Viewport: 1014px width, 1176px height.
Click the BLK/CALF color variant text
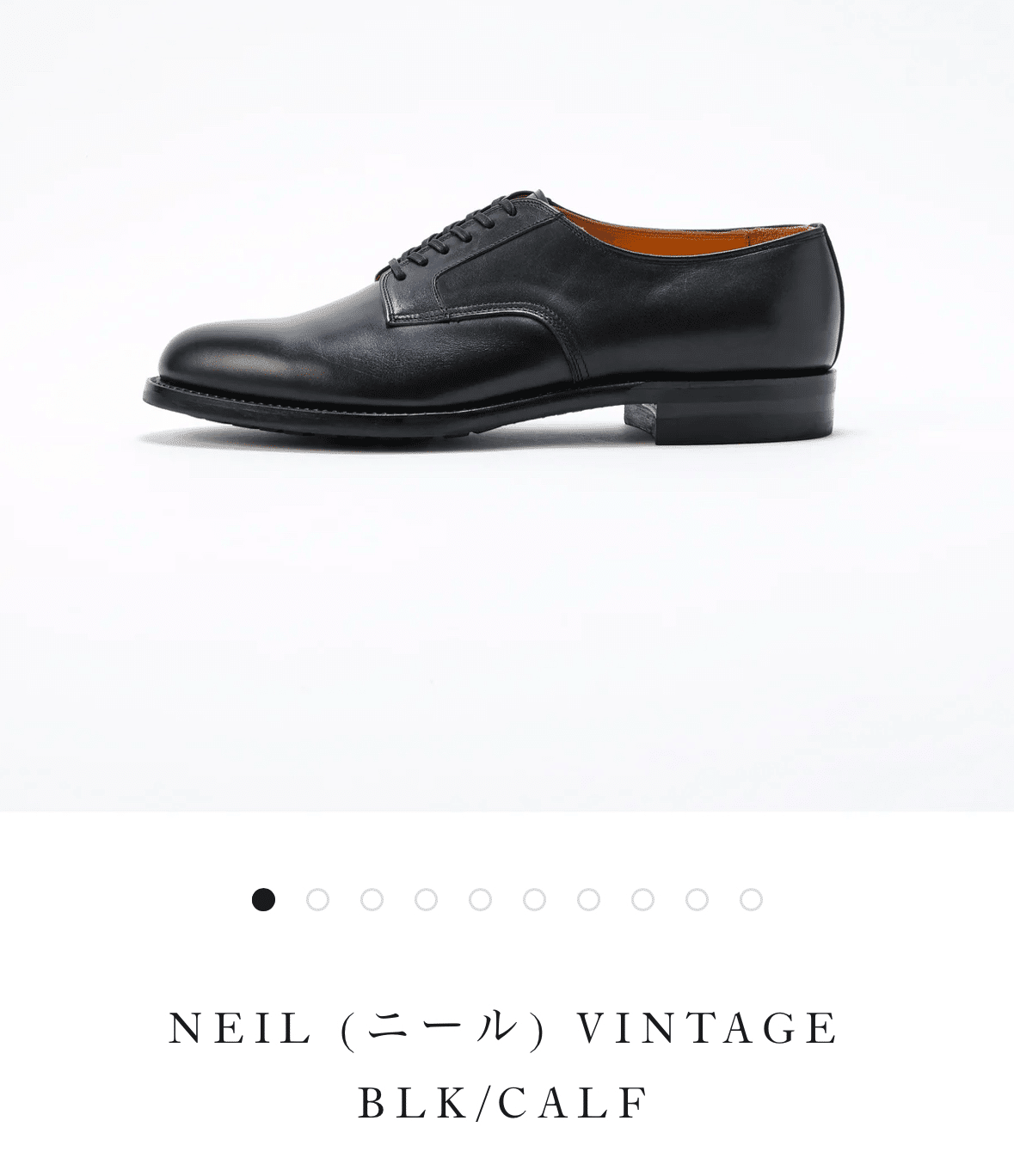click(x=504, y=1104)
